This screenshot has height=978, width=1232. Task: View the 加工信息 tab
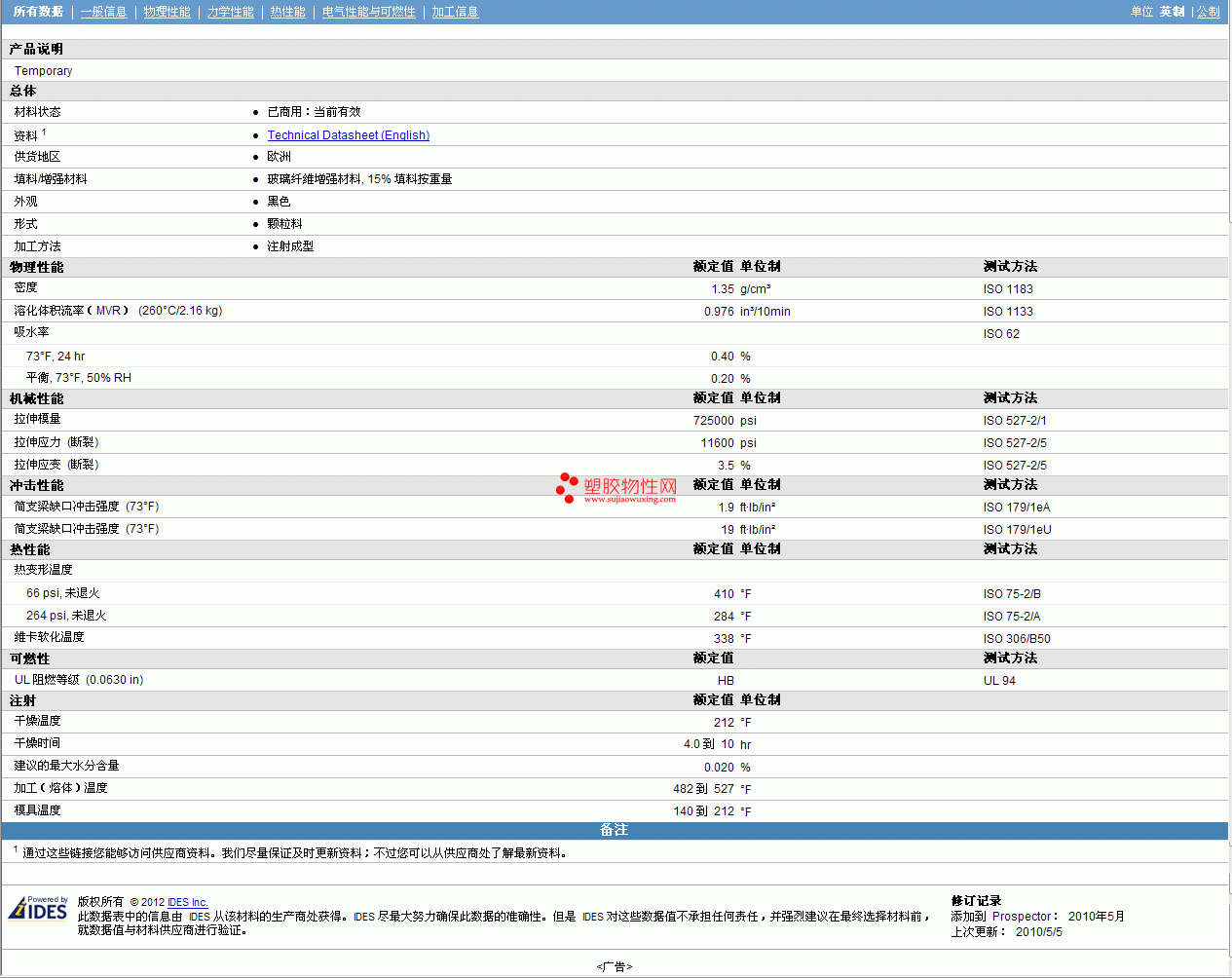click(455, 12)
